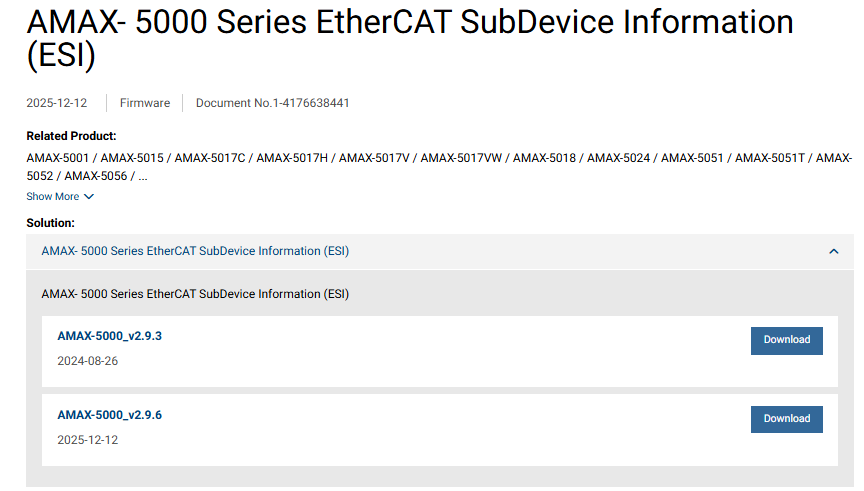Click the Firmware category label
The width and height of the screenshot is (864, 491).
(145, 103)
